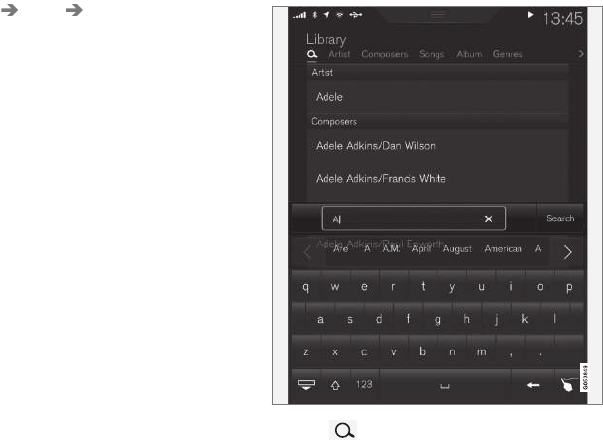Open the Library search magnifier tab
The image size is (603, 440).
[312, 54]
